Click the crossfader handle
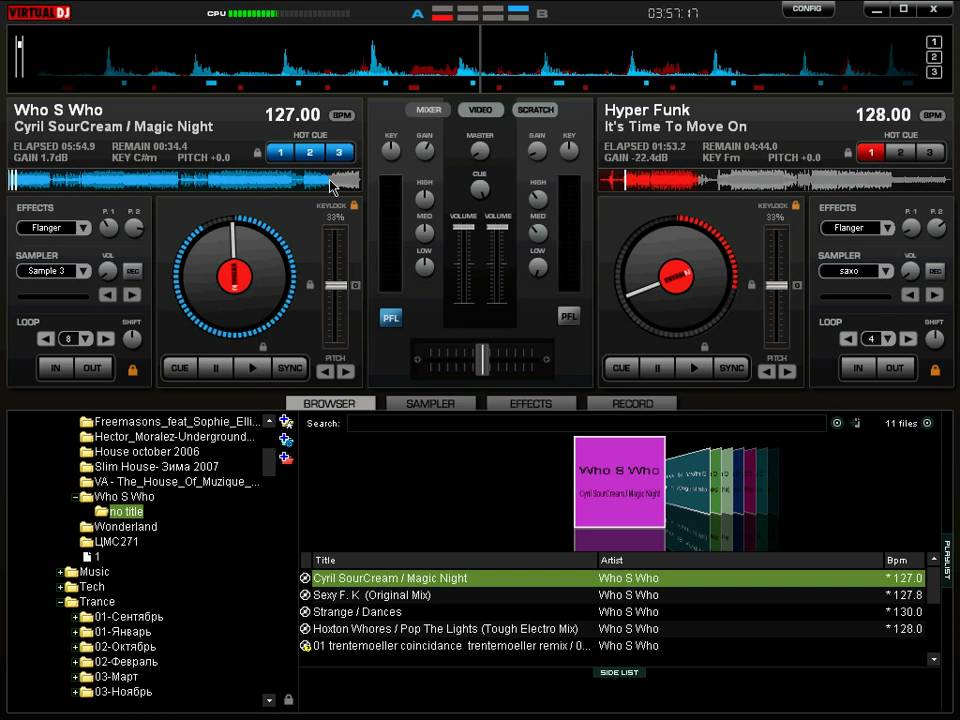Image resolution: width=960 pixels, height=720 pixels. click(482, 359)
